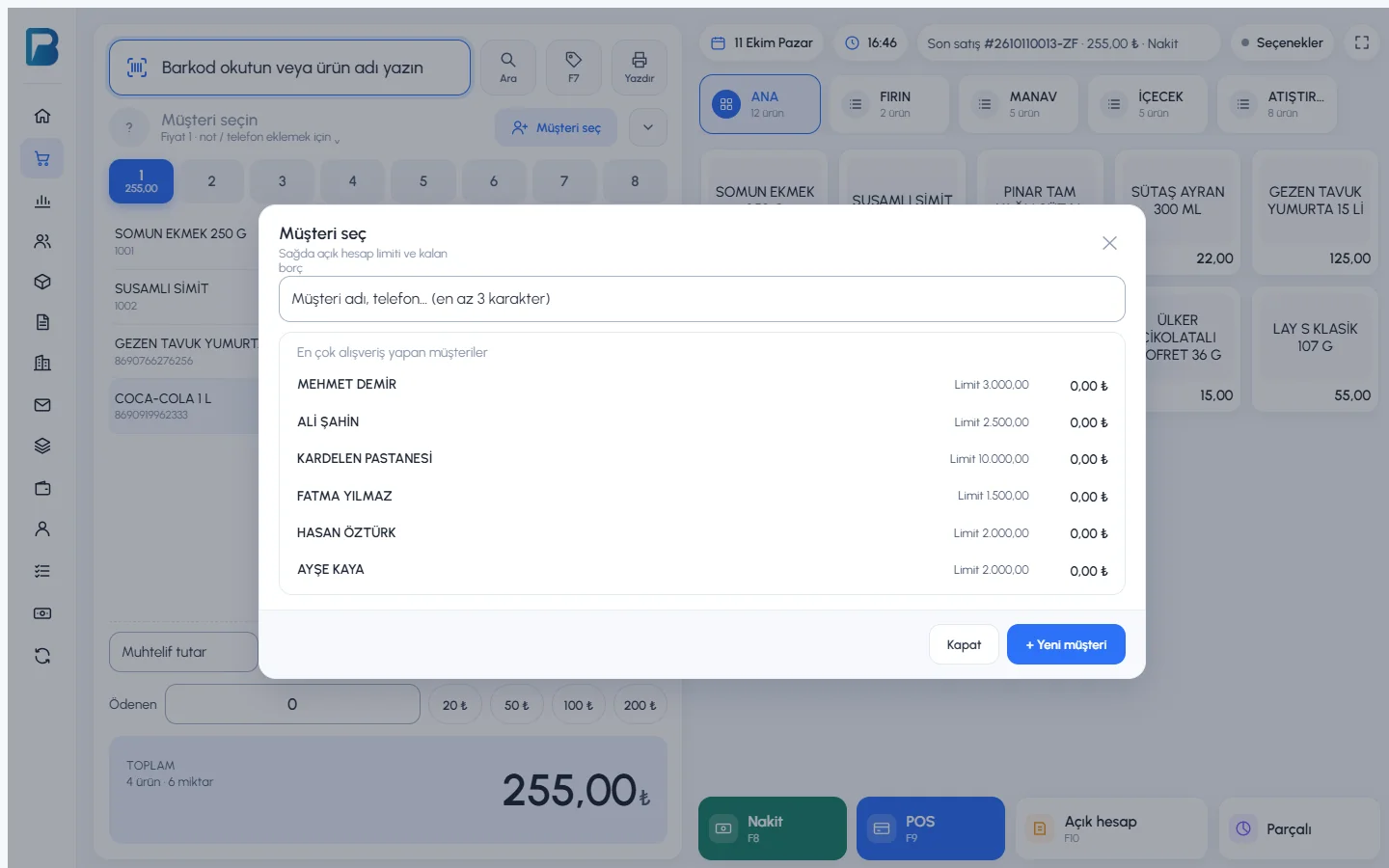
Task: Select customer KARDELEN PASTANESİ
Action: click(x=702, y=459)
